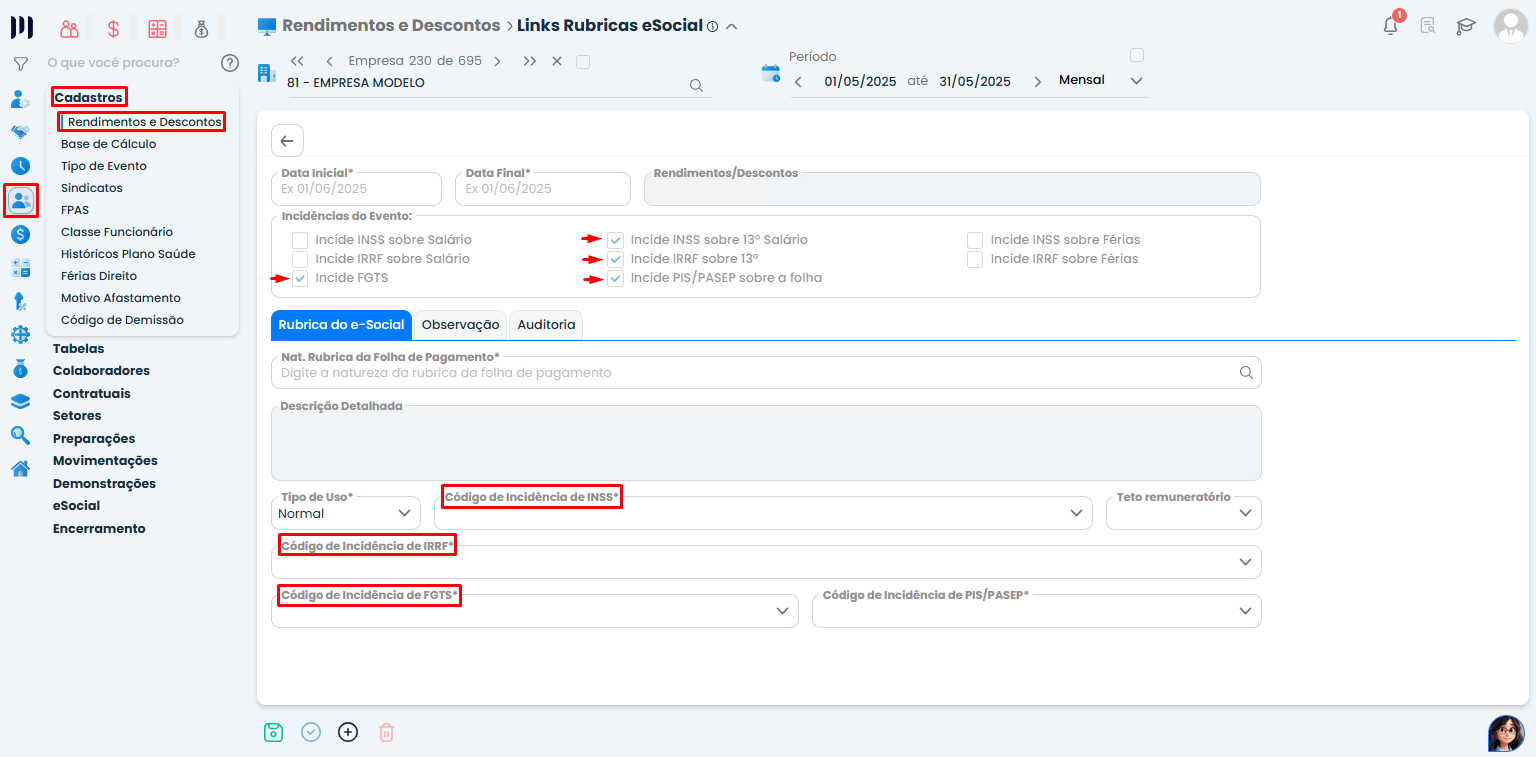1536x757 pixels.
Task: Open Base de Cálculo menu item
Action: (108, 144)
